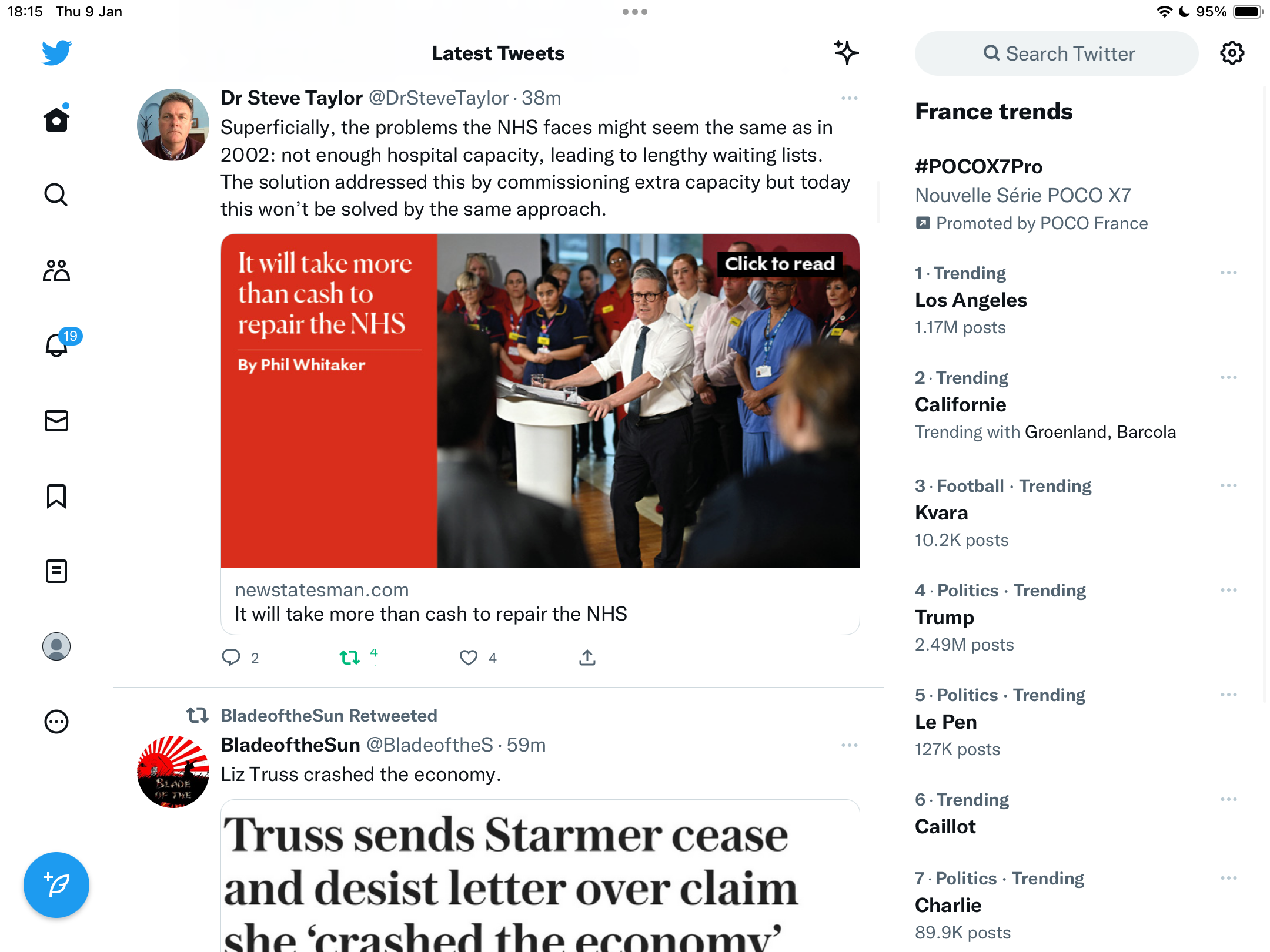
Task: Open more options for the Los Angeles trend
Action: tap(1228, 273)
